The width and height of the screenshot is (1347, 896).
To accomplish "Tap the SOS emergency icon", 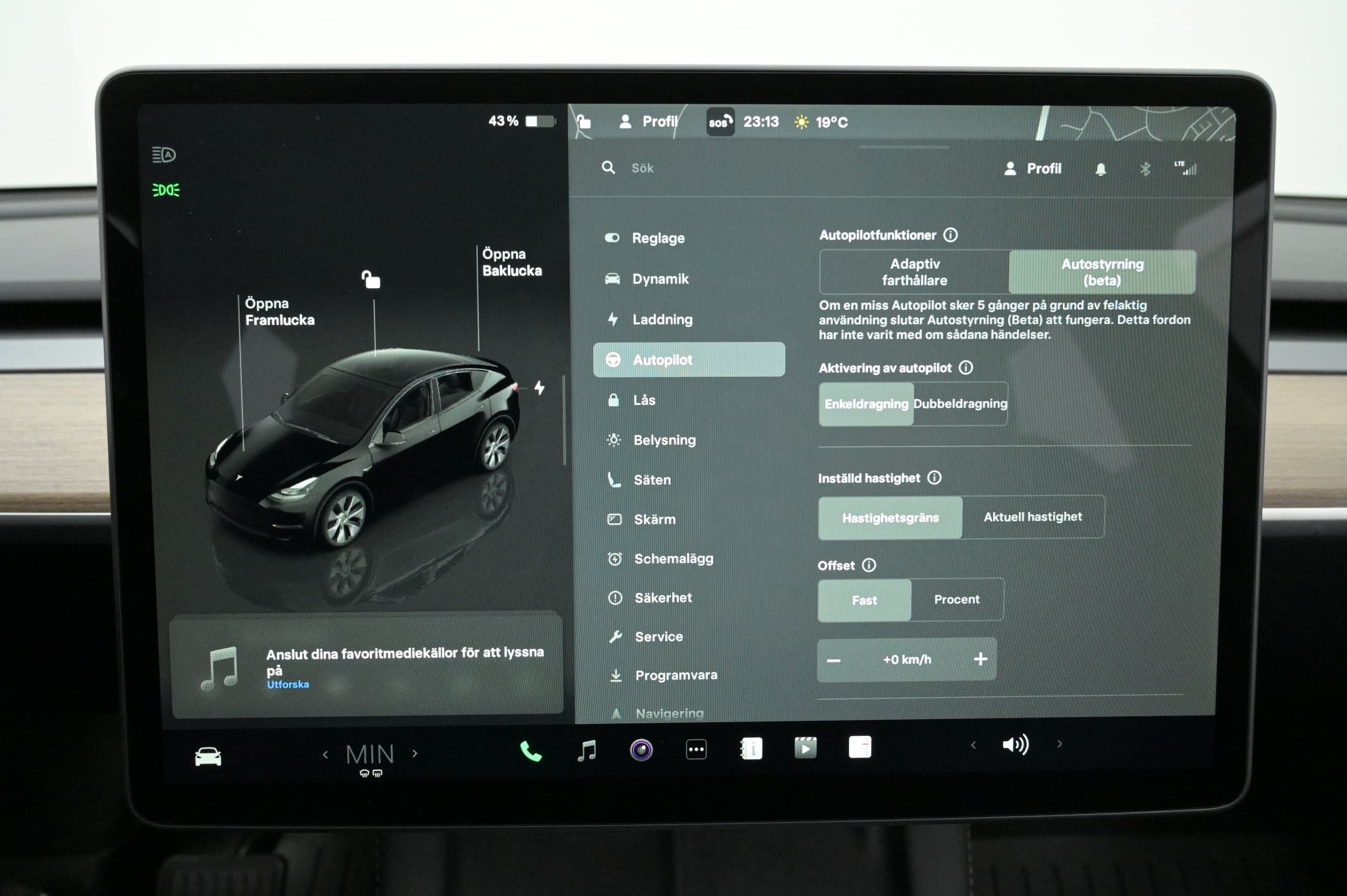I will 720,122.
